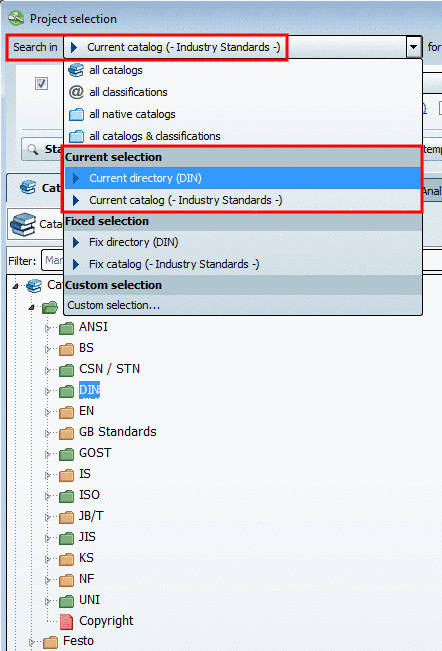
Task: Click the Project selection title icon
Action: pos(16,18)
